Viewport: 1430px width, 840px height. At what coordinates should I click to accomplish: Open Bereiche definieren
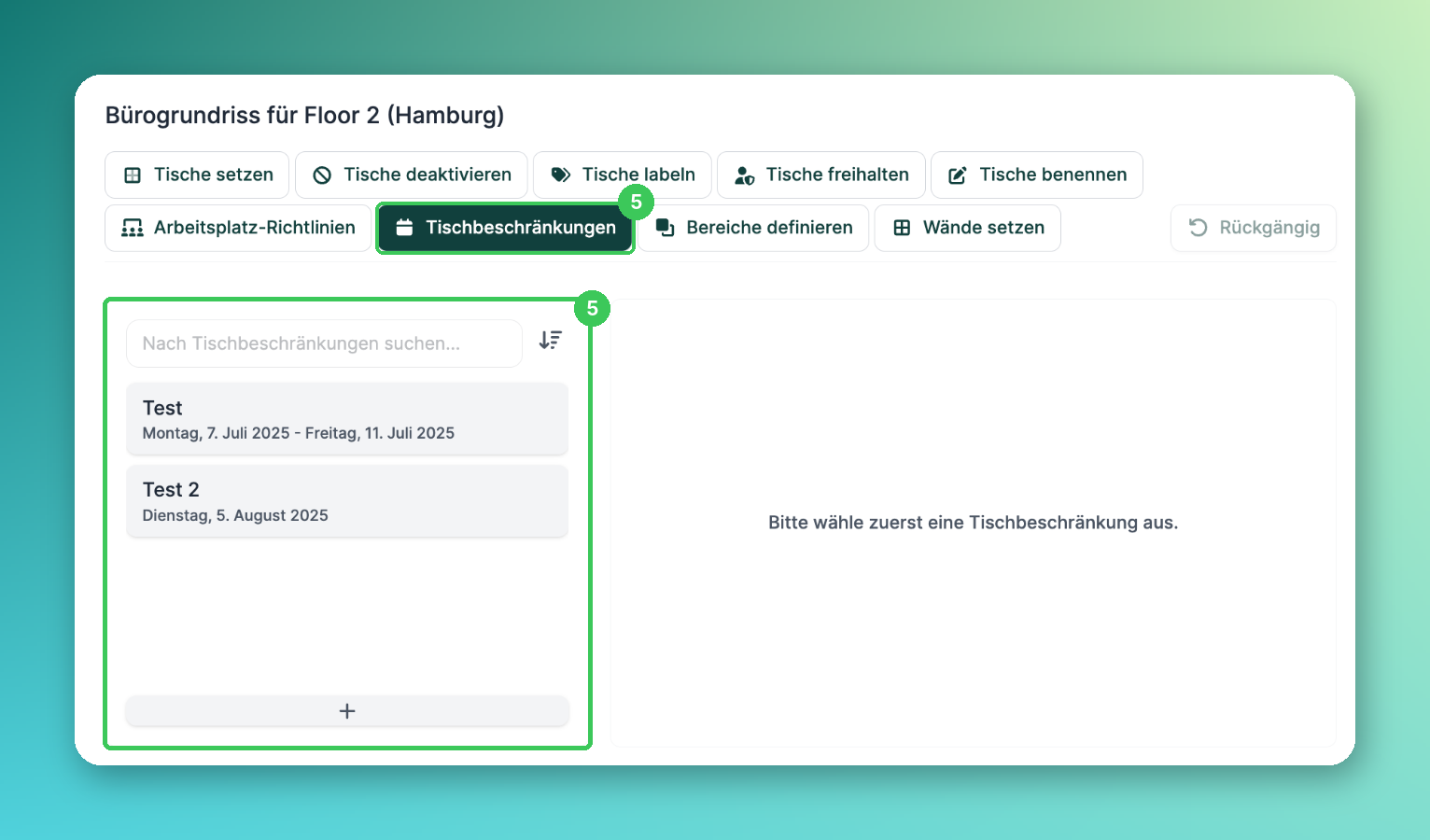pyautogui.click(x=753, y=228)
